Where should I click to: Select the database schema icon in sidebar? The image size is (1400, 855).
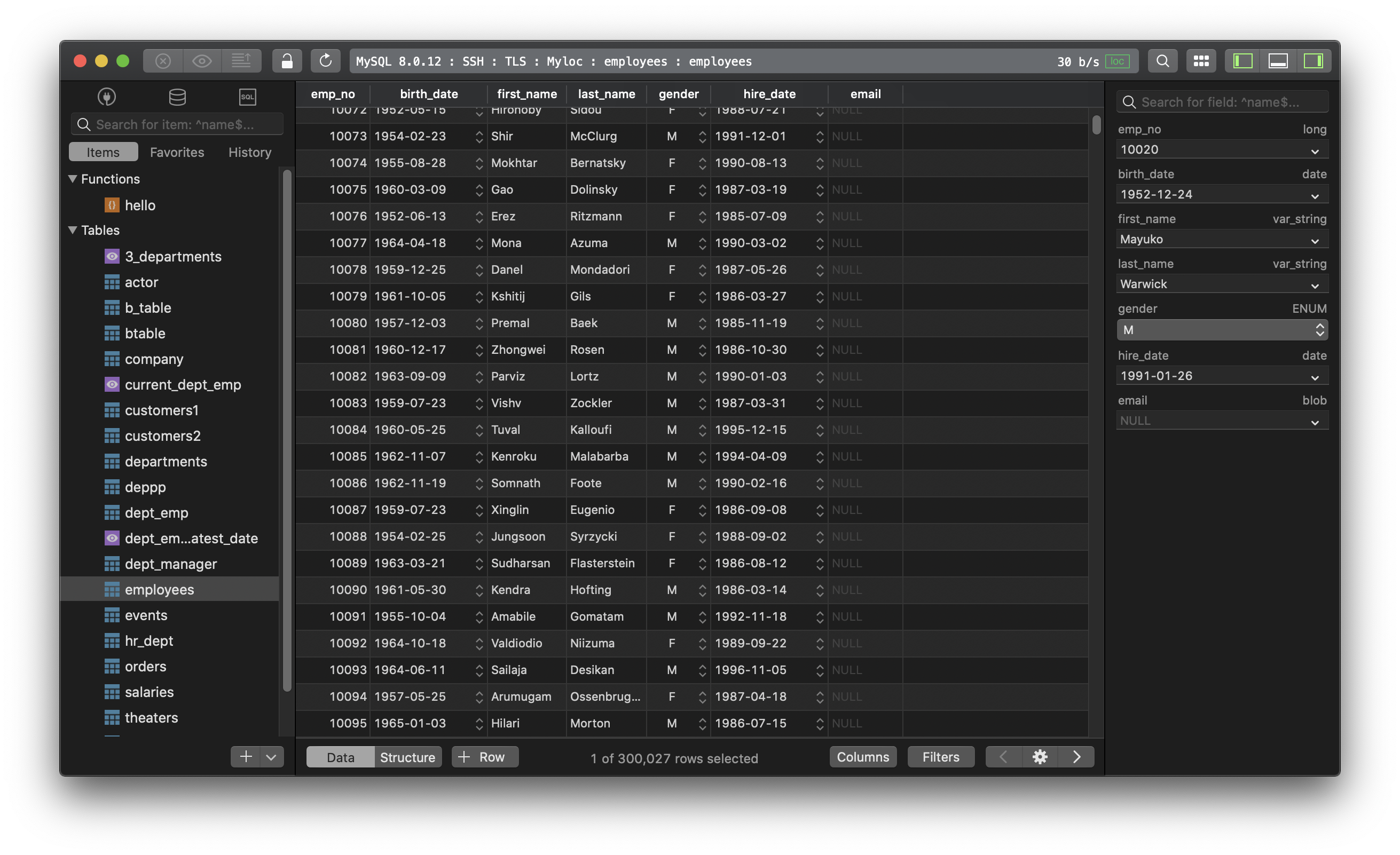click(x=176, y=97)
